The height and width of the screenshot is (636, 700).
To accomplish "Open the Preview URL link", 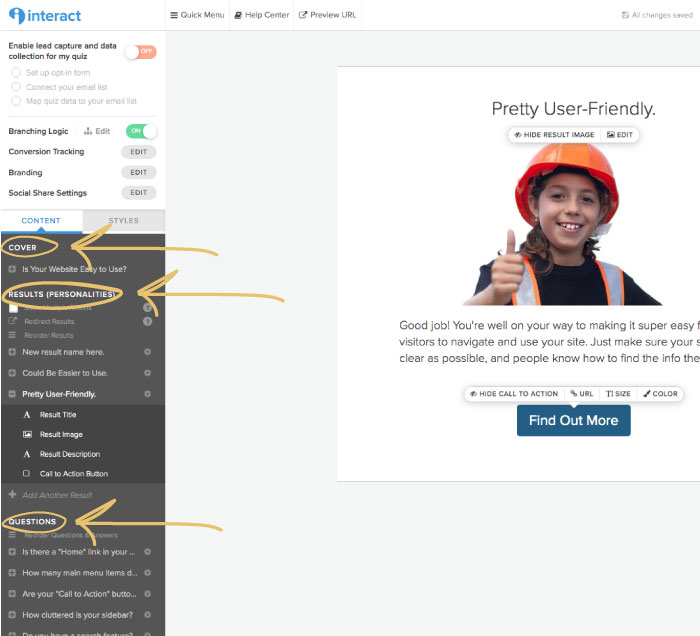I will pyautogui.click(x=327, y=15).
